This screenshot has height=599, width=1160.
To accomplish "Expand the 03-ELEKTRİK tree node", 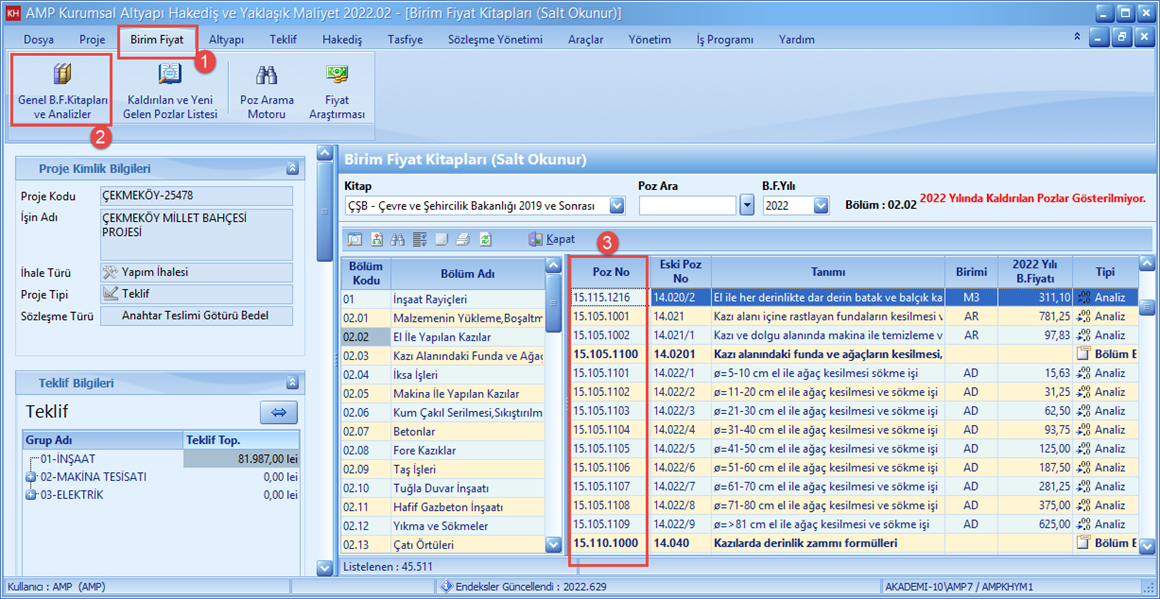I will [31, 495].
